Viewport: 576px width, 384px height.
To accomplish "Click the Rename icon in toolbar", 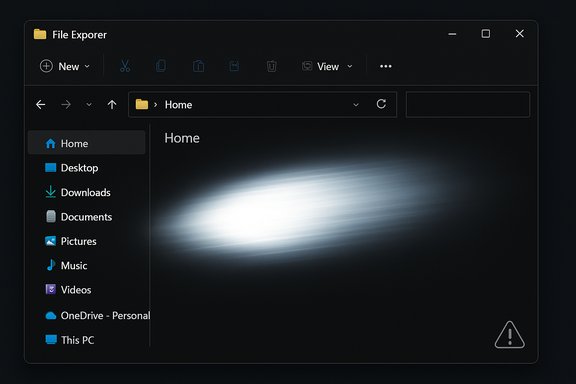I will tap(234, 66).
